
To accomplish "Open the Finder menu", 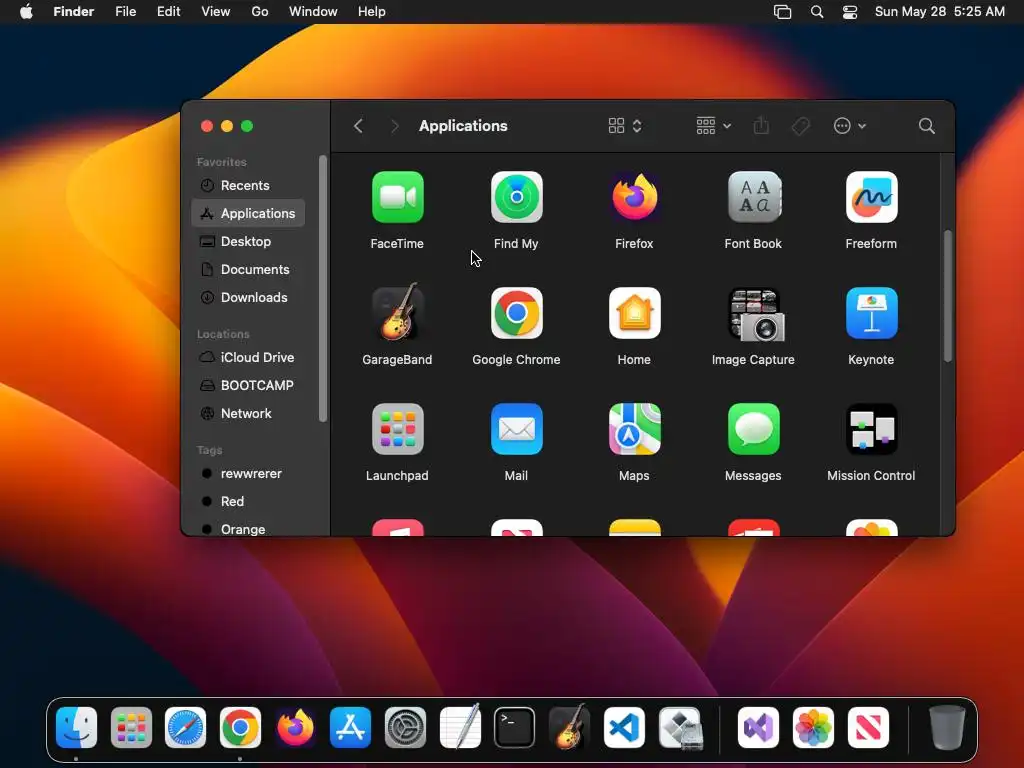I will tap(73, 12).
